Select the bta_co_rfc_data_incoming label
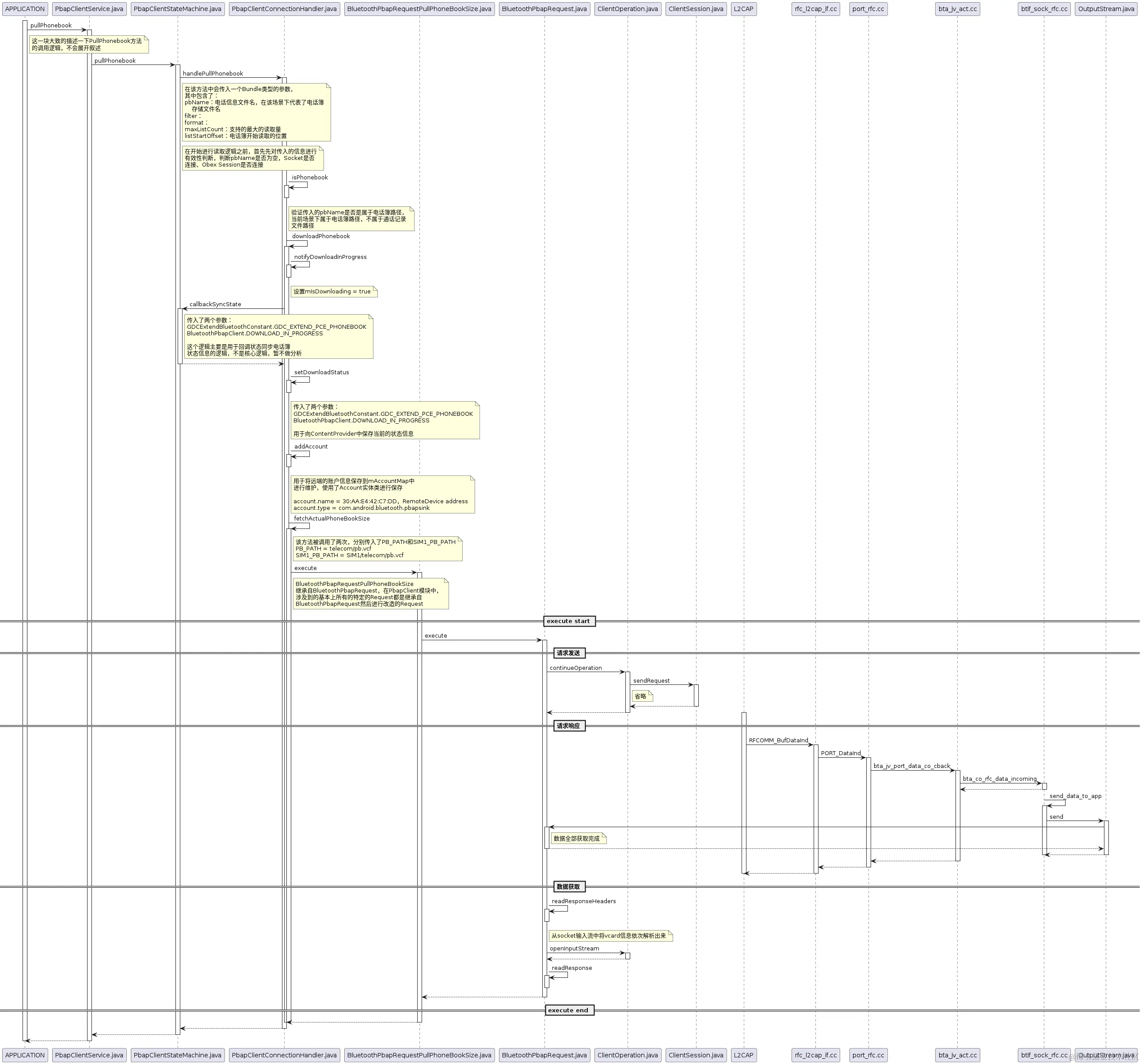This screenshot has height=1064, width=1142. (1000, 779)
